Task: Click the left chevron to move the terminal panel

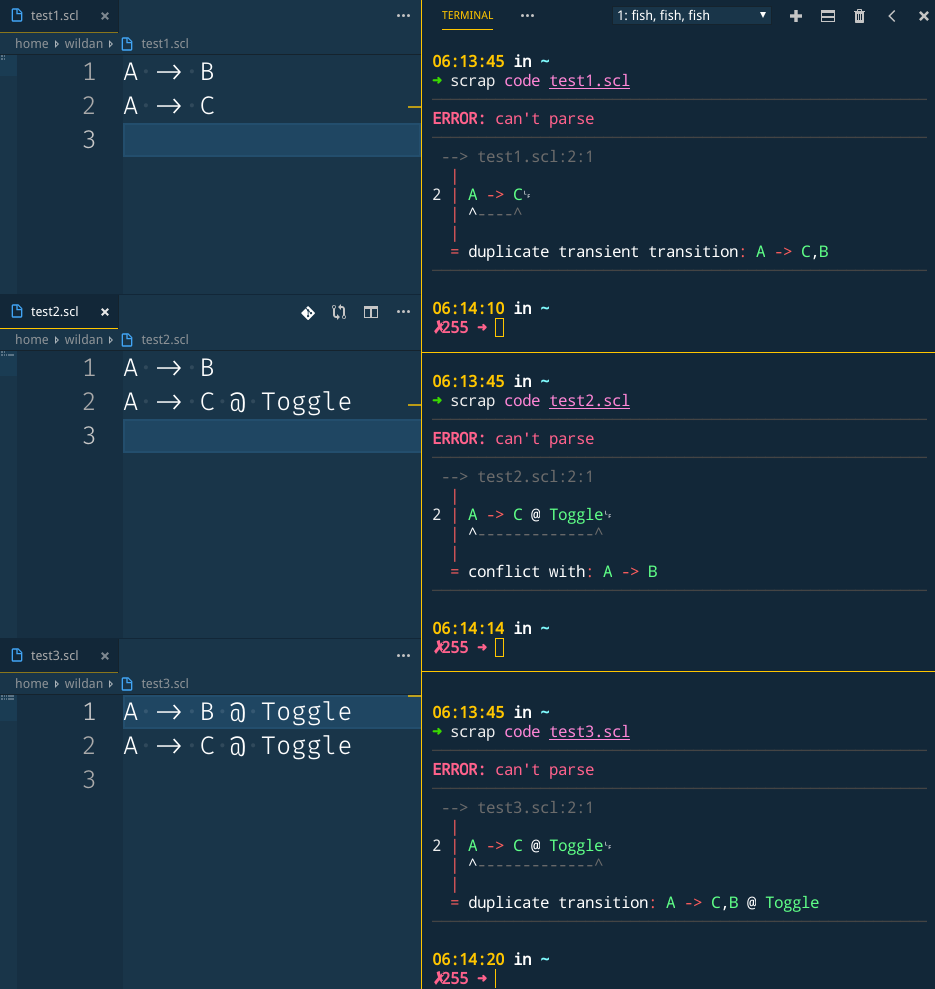Action: [891, 16]
